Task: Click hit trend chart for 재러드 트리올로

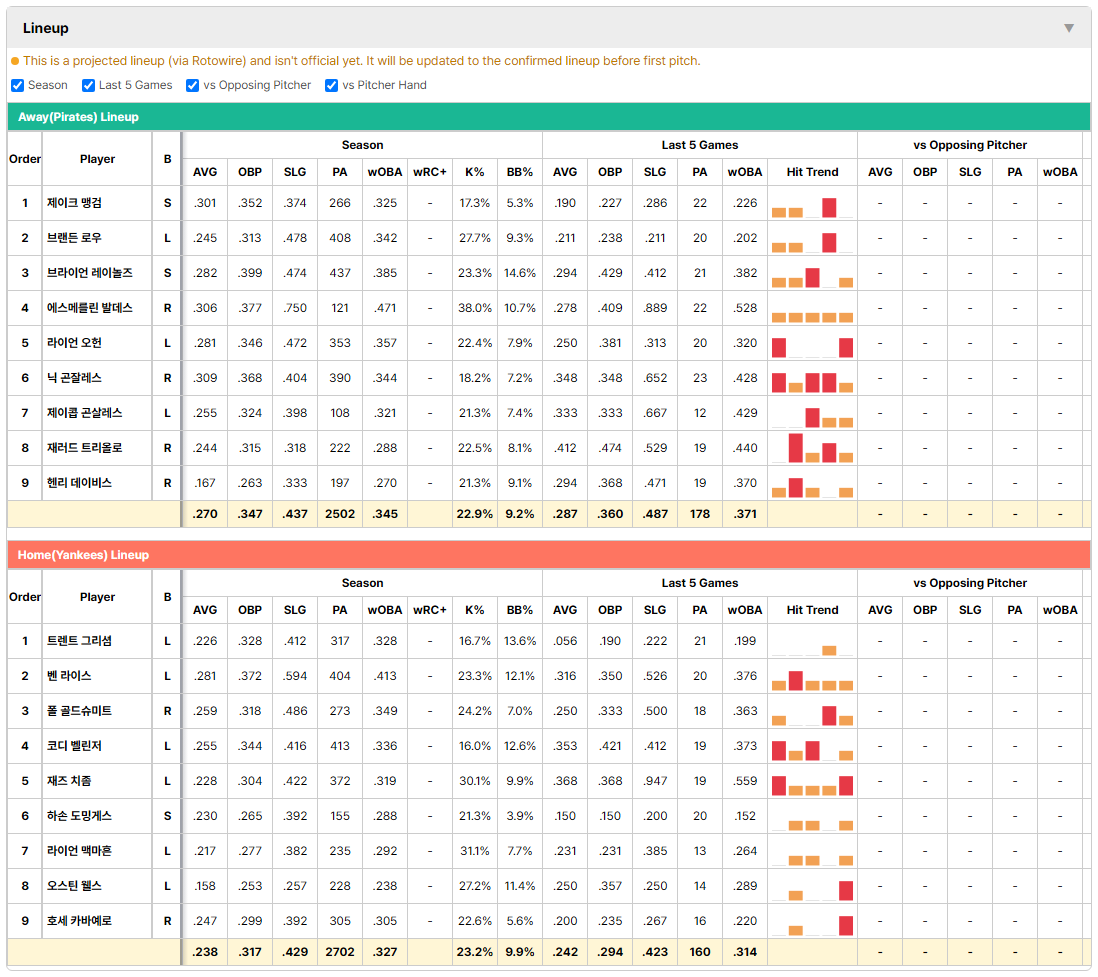Action: (x=812, y=448)
